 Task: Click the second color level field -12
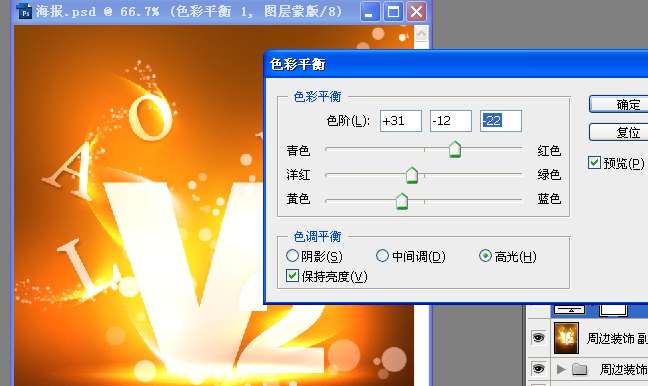pyautogui.click(x=451, y=121)
